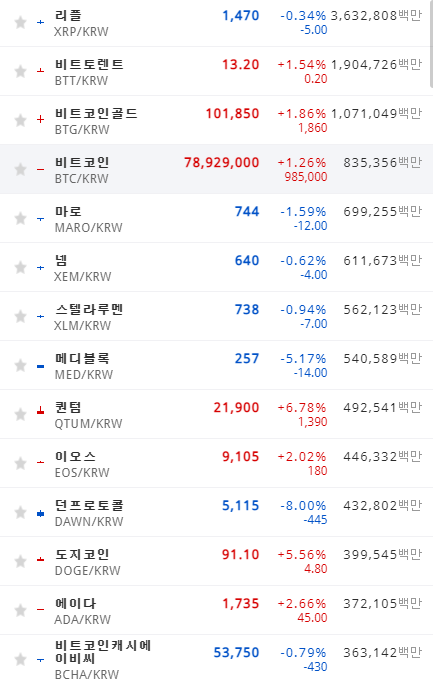Click the candlestick icon next to MED/KRW
The image size is (433, 681).
40,367
